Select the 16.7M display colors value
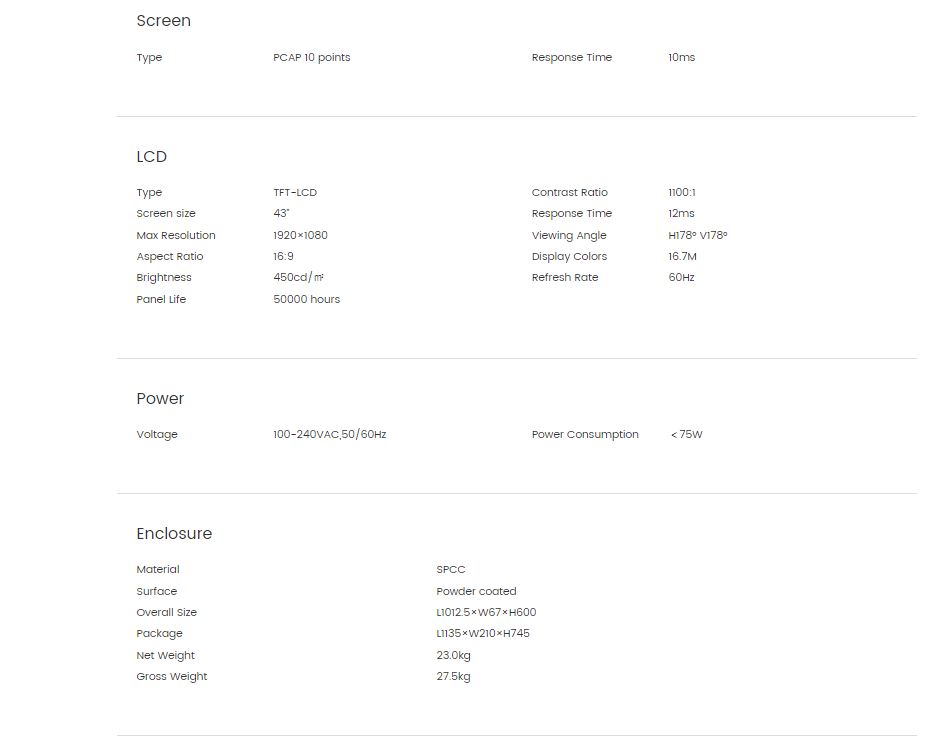Screen dimensions: 942x748 (x=682, y=256)
